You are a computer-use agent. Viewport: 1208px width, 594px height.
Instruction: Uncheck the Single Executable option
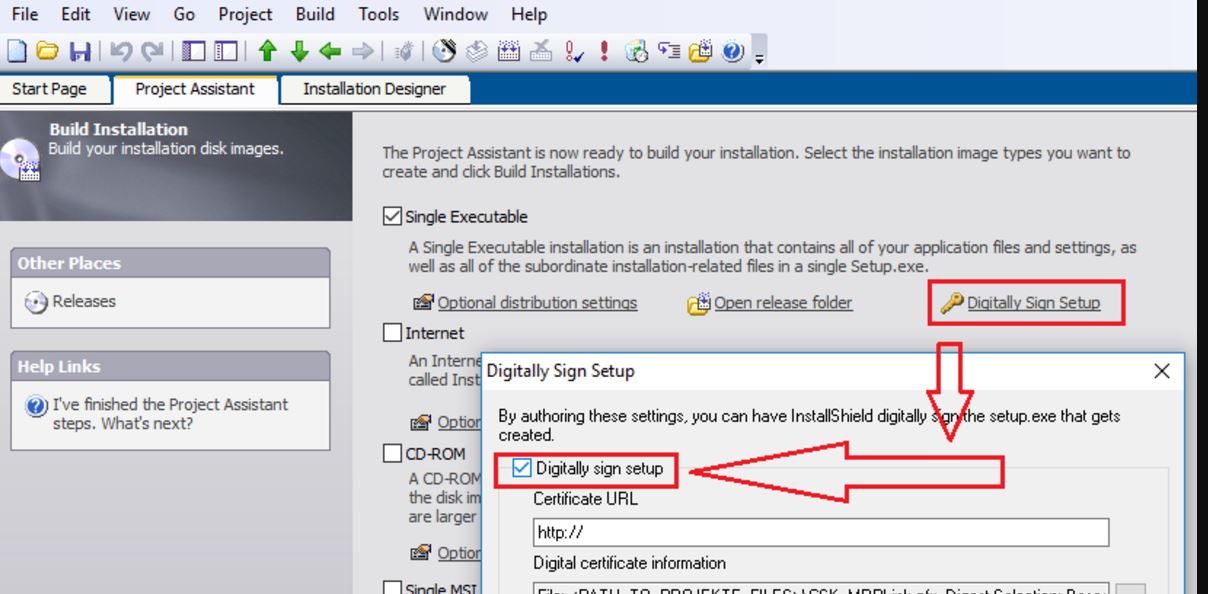click(394, 216)
